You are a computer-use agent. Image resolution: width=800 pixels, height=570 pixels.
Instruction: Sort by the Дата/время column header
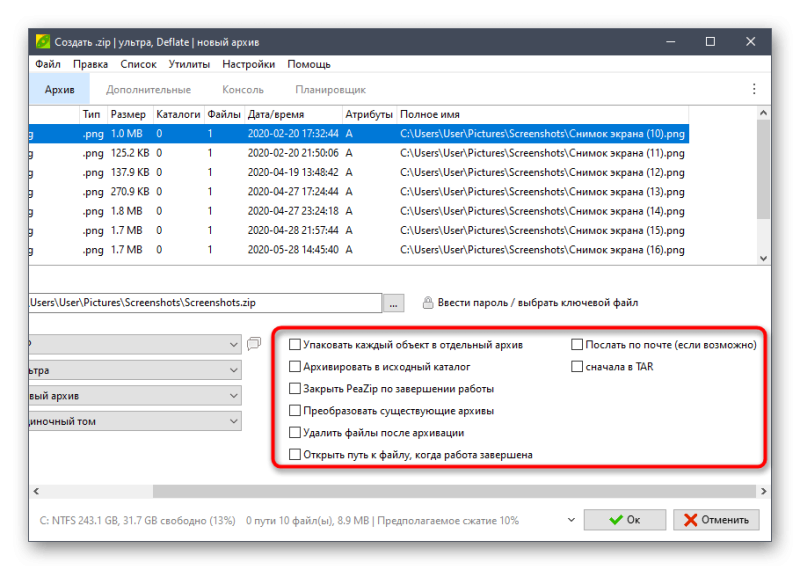pos(293,114)
